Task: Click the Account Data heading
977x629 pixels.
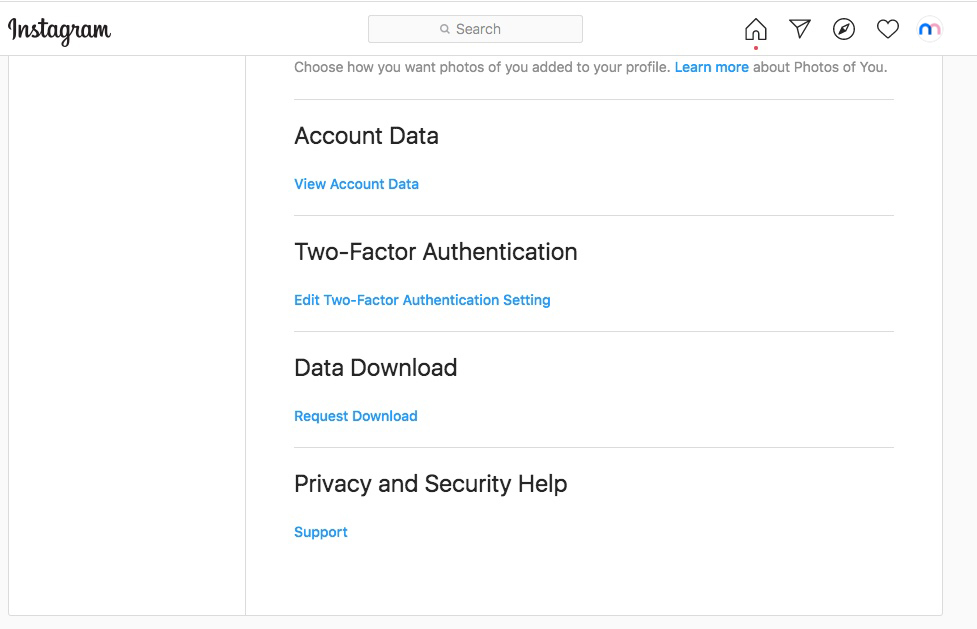Action: click(x=366, y=136)
